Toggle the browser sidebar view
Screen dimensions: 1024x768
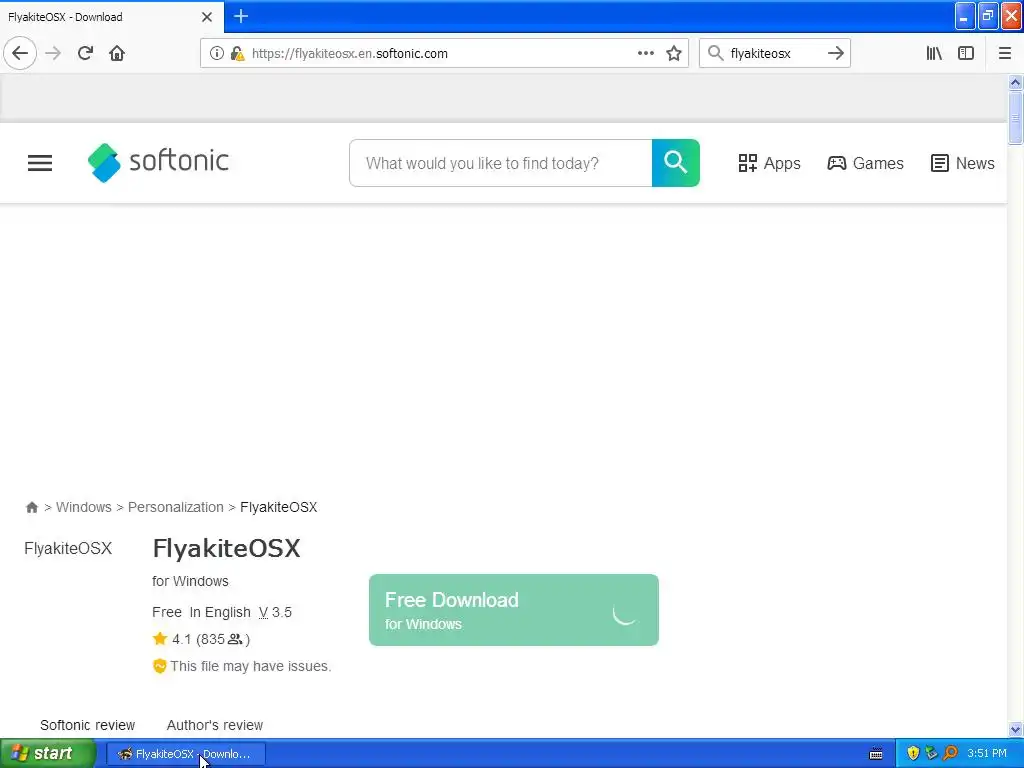[966, 54]
